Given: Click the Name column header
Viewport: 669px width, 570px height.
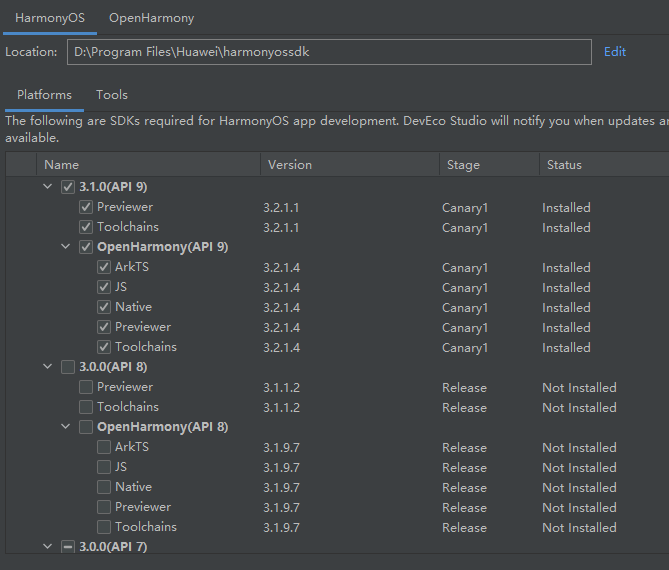Looking at the screenshot, I should pyautogui.click(x=148, y=165).
